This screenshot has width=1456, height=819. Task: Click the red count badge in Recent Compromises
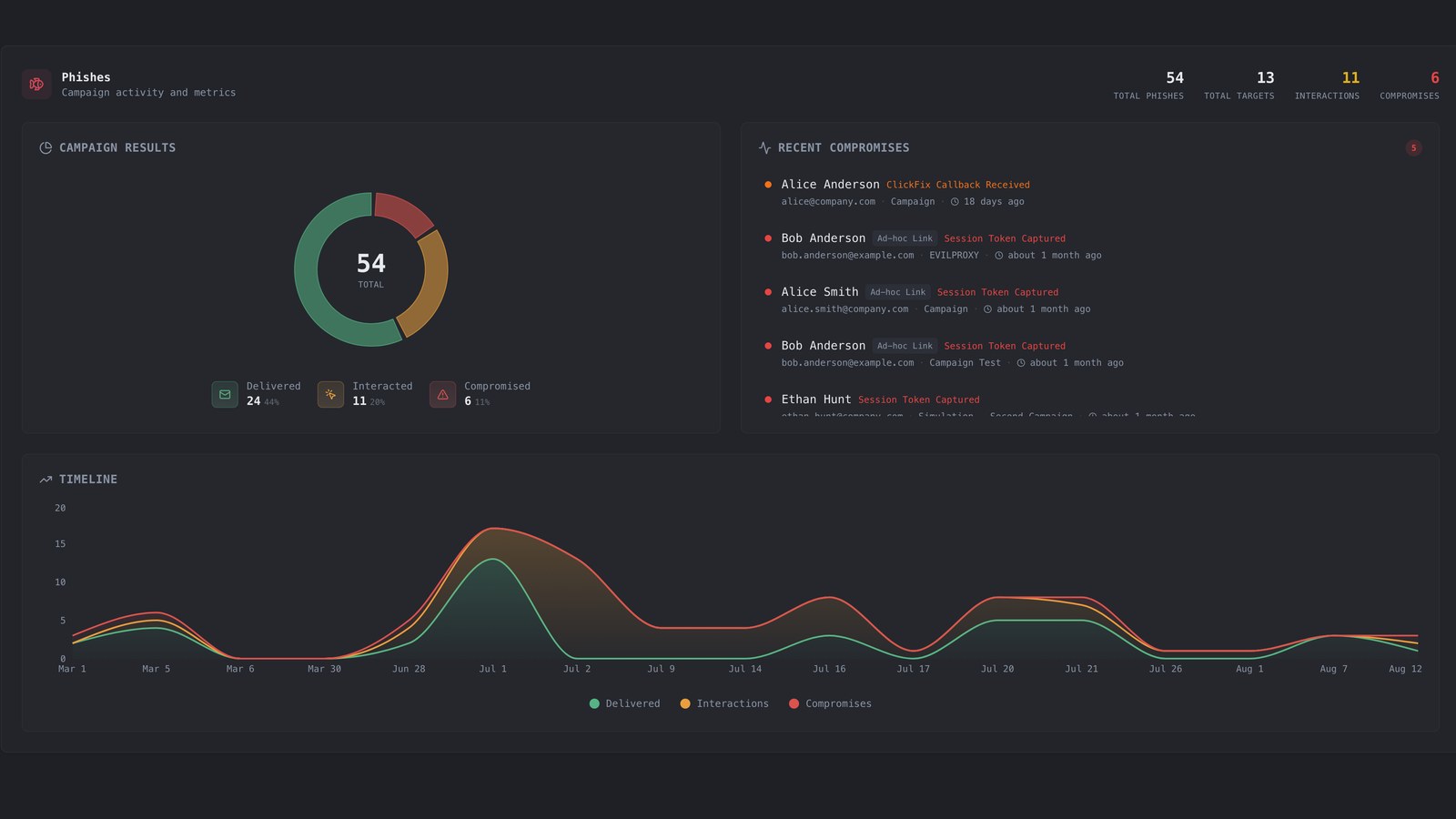pyautogui.click(x=1413, y=147)
